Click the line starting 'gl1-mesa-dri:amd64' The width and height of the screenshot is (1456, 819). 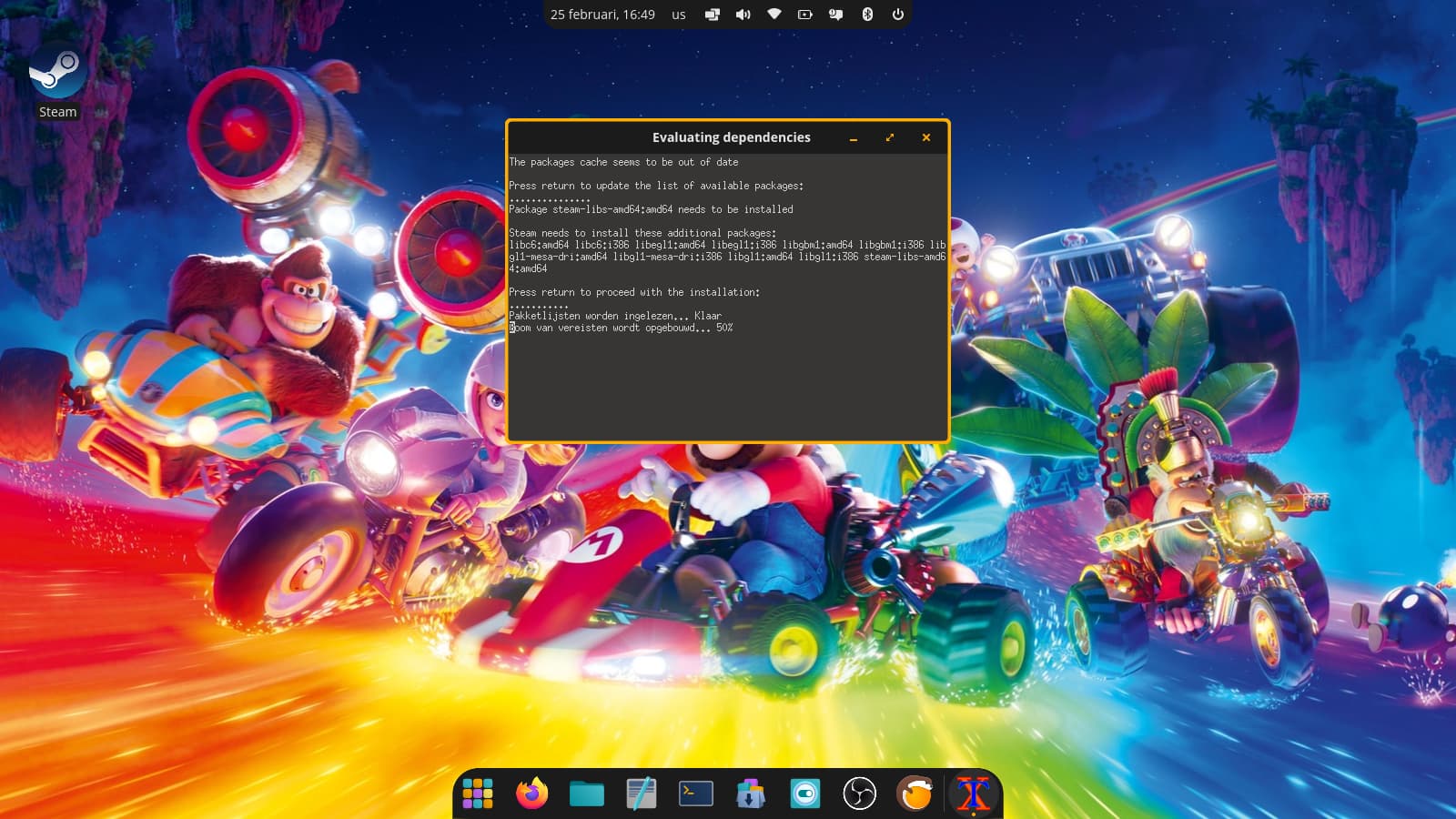(x=727, y=257)
